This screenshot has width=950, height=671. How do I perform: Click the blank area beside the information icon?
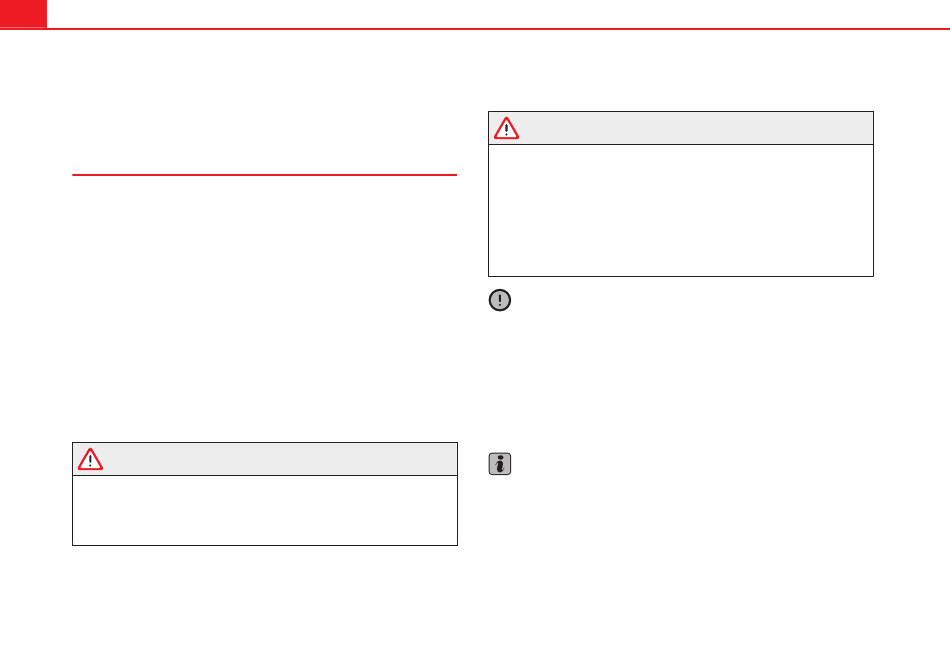(693, 464)
